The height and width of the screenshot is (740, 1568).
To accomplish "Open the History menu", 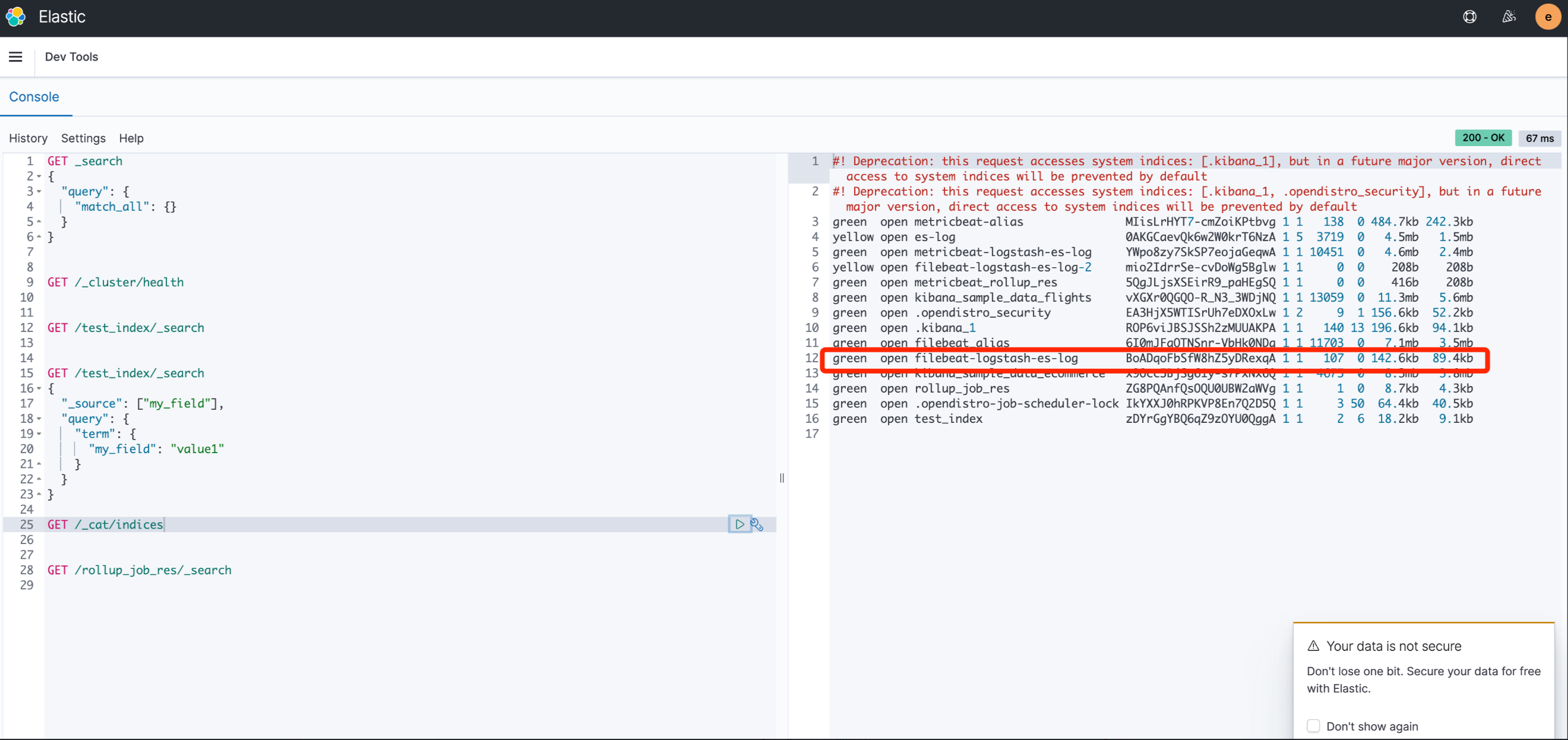I will [28, 138].
